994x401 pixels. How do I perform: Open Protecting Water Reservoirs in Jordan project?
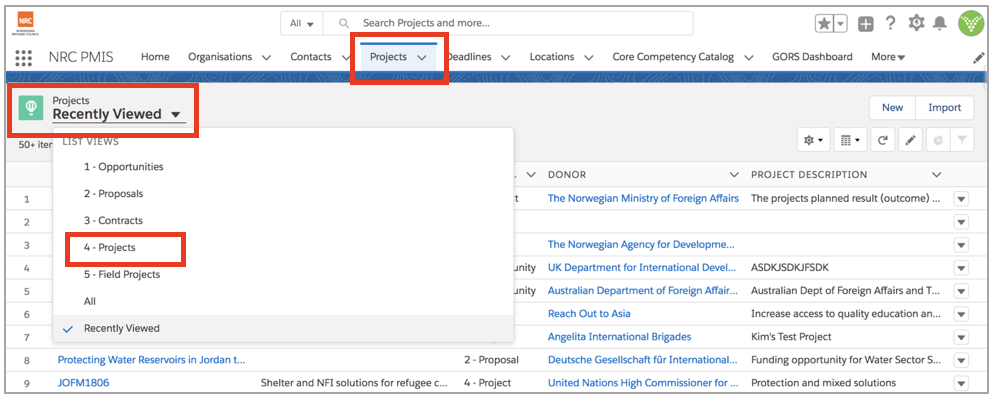click(152, 360)
